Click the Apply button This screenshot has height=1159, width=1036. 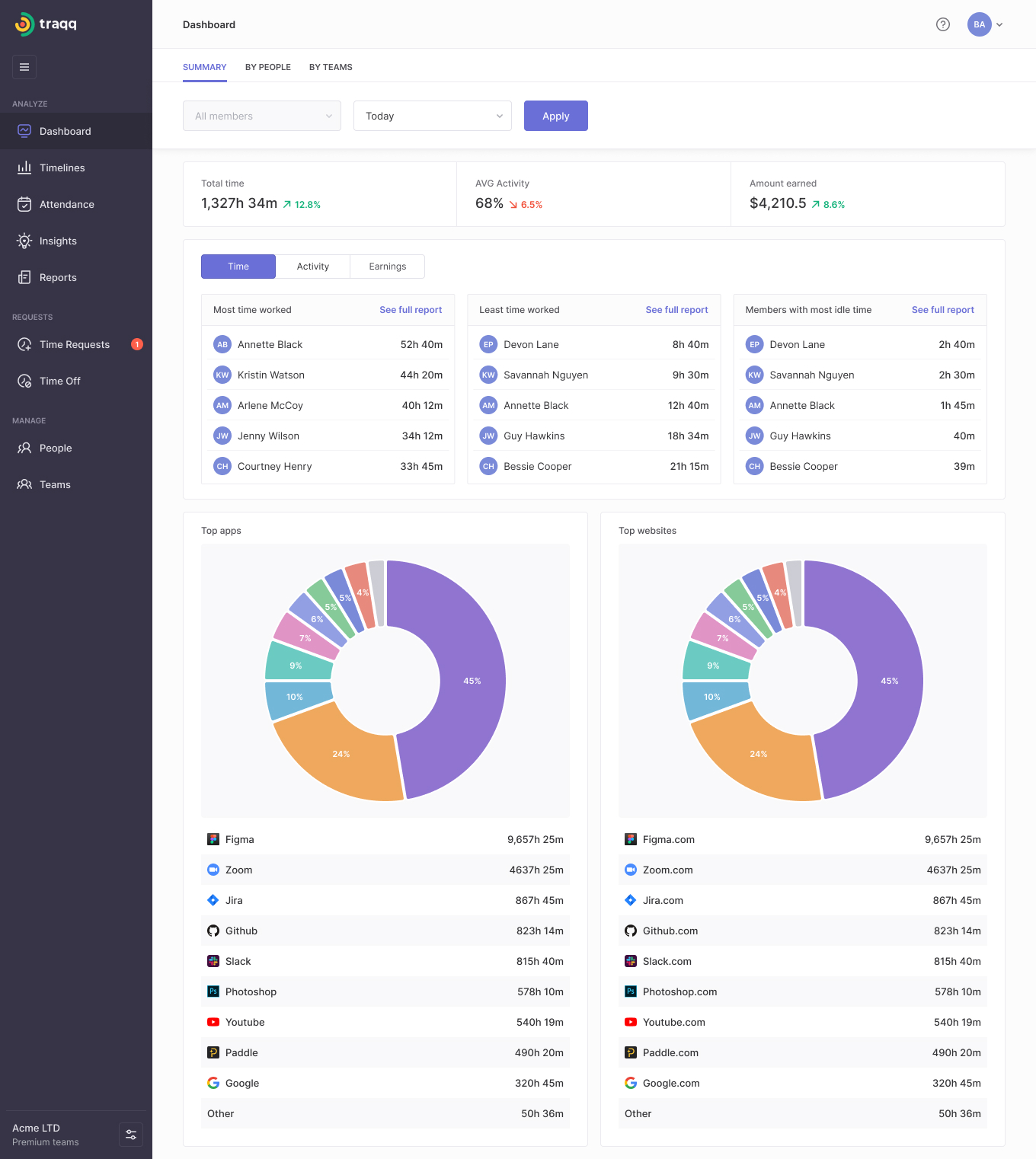pyautogui.click(x=556, y=116)
